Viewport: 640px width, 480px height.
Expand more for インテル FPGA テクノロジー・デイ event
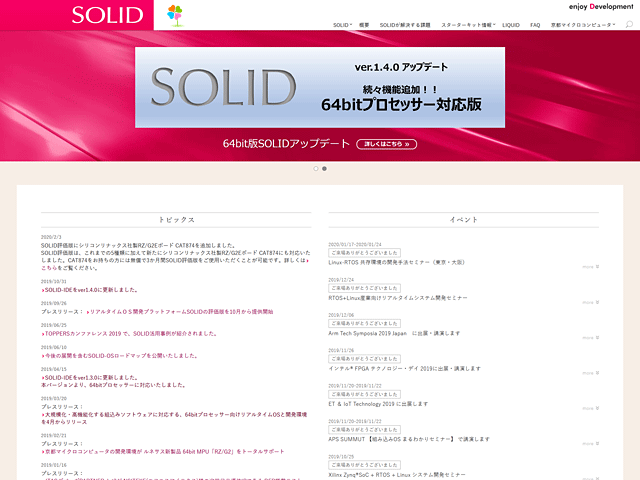(591, 373)
